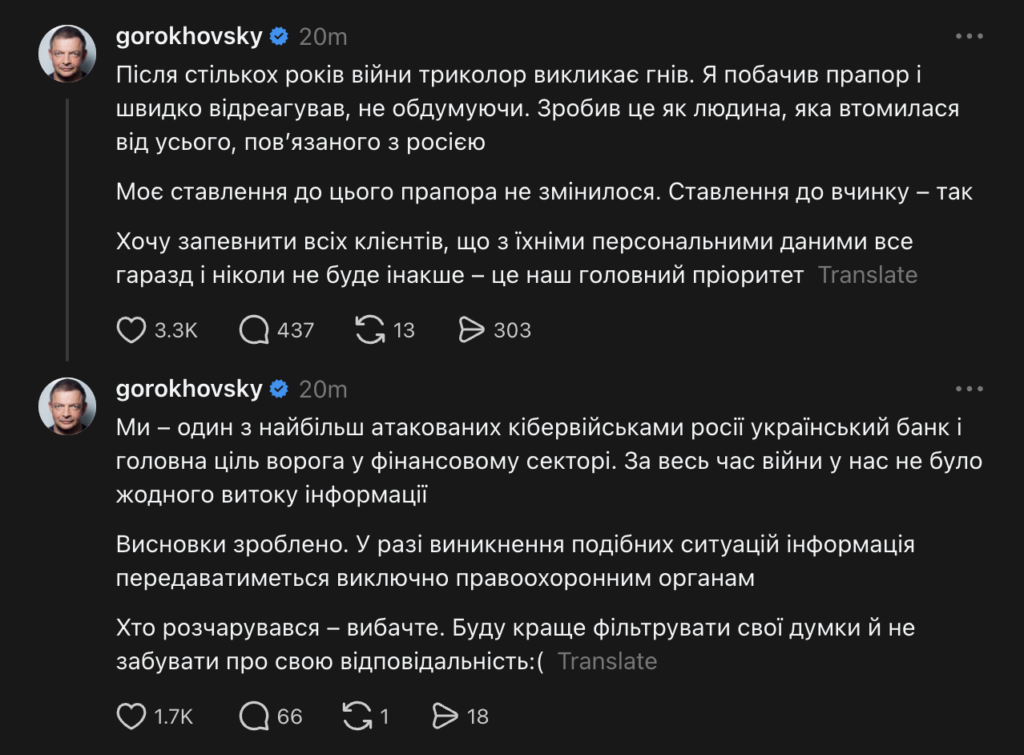Open gorokhovsky profile from first post username
This screenshot has width=1024, height=755.
(189, 37)
